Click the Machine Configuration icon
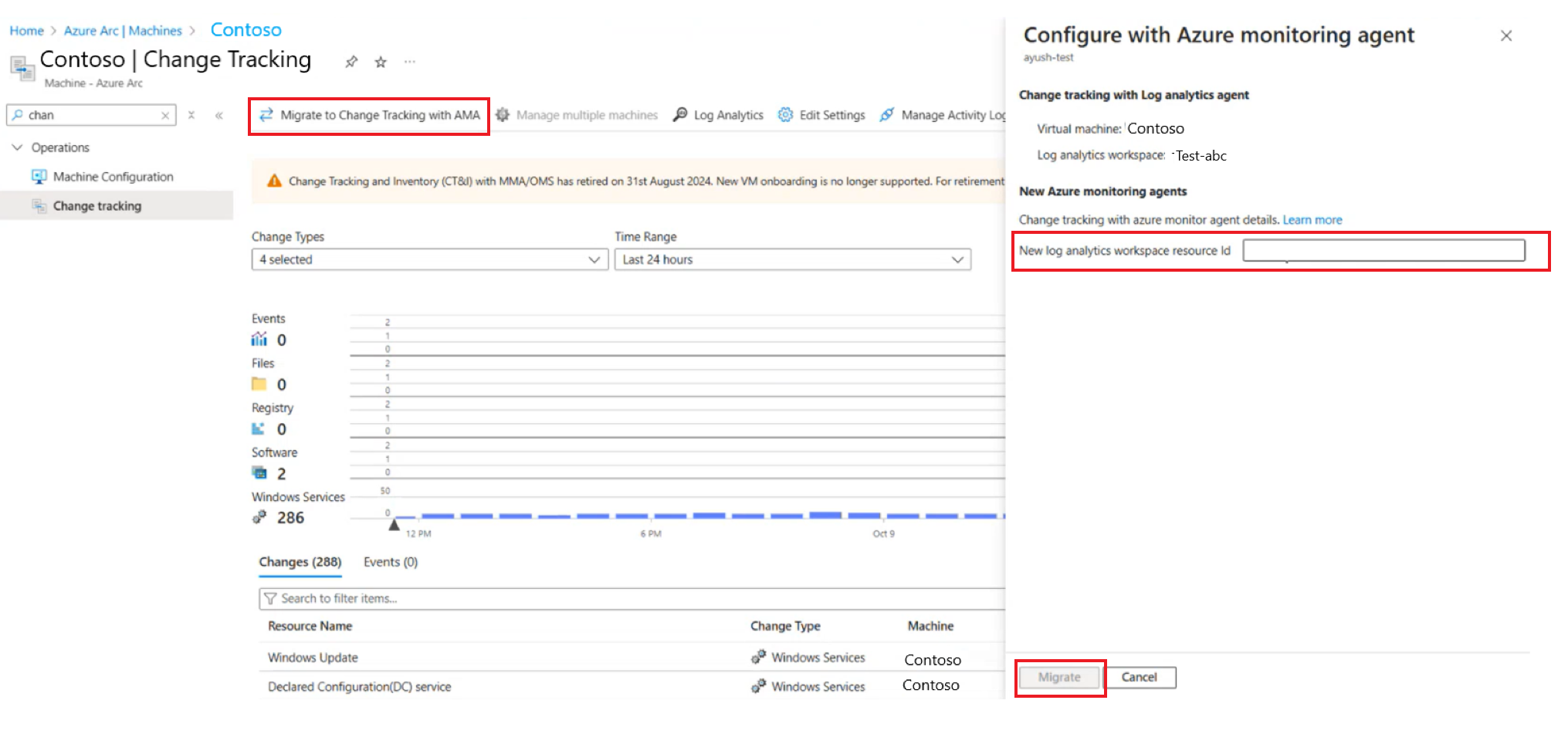The height and width of the screenshot is (751, 1568). pyautogui.click(x=39, y=177)
